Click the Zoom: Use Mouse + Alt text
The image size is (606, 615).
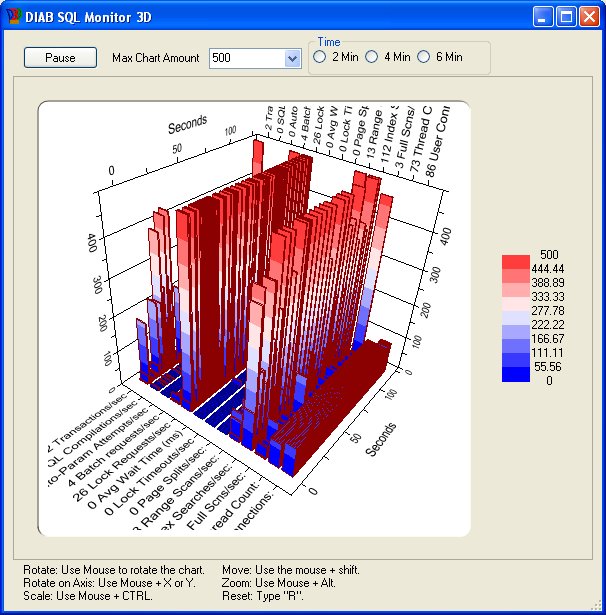click(279, 583)
